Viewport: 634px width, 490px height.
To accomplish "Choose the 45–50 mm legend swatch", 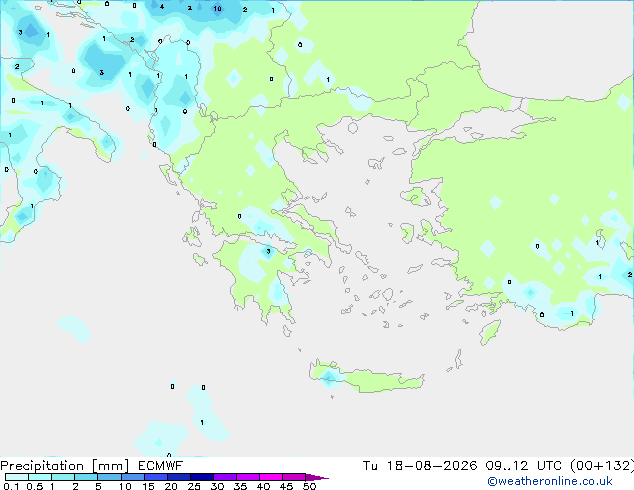I will tap(294, 477).
